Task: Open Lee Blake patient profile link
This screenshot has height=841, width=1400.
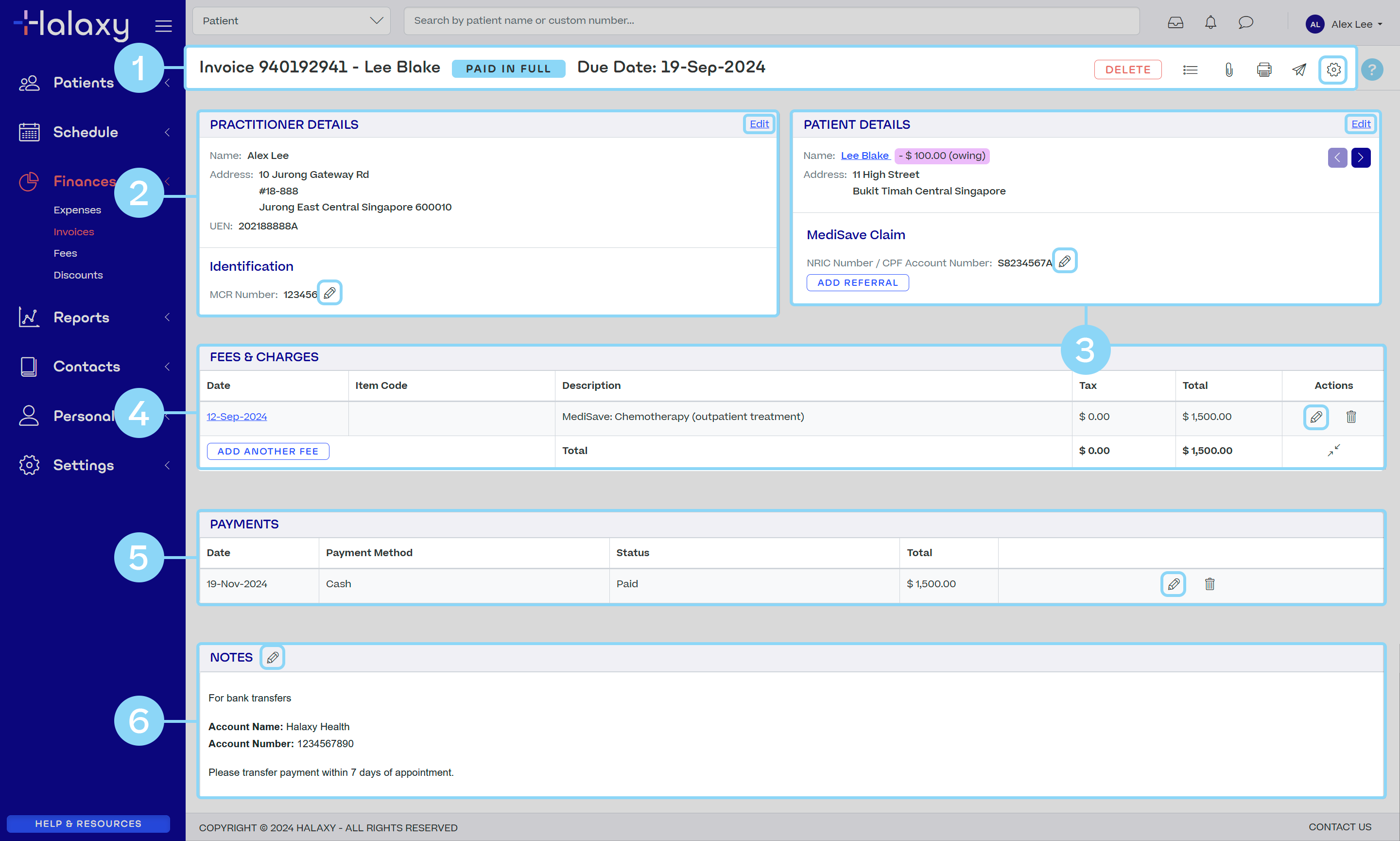Action: point(865,156)
